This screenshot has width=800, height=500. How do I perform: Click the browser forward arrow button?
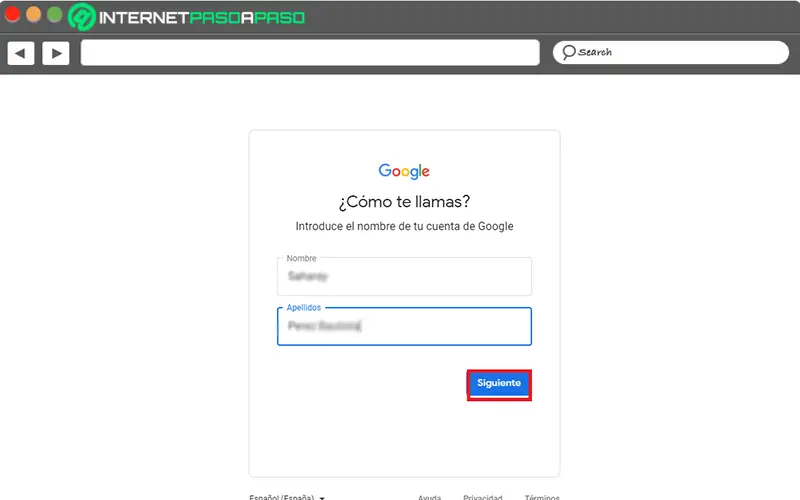pos(56,53)
